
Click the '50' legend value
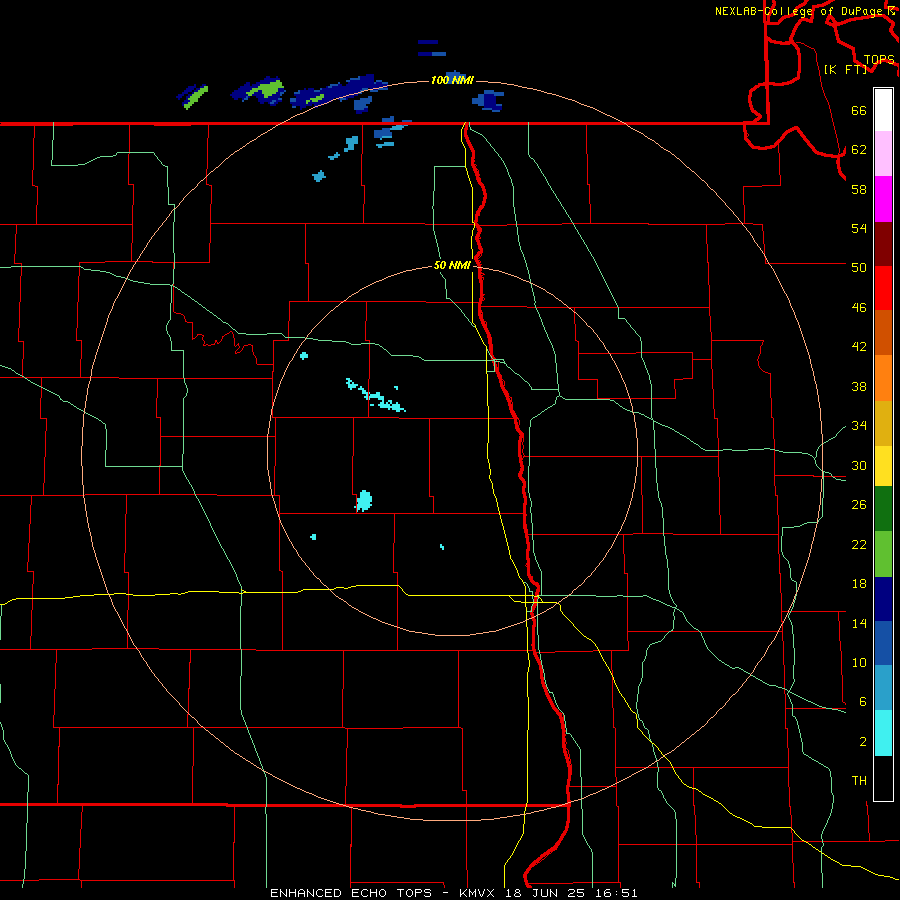coord(859,267)
